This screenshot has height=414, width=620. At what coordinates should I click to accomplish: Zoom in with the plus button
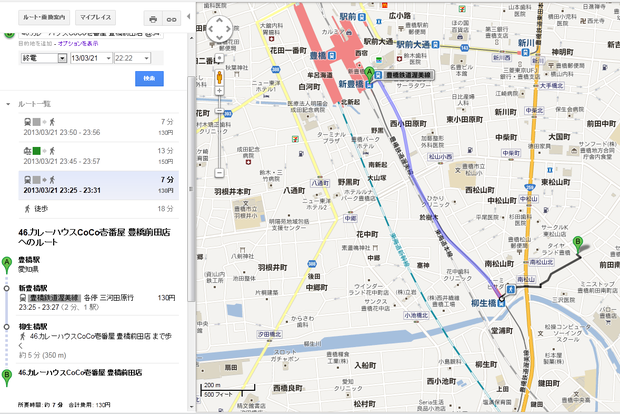[x=219, y=91]
